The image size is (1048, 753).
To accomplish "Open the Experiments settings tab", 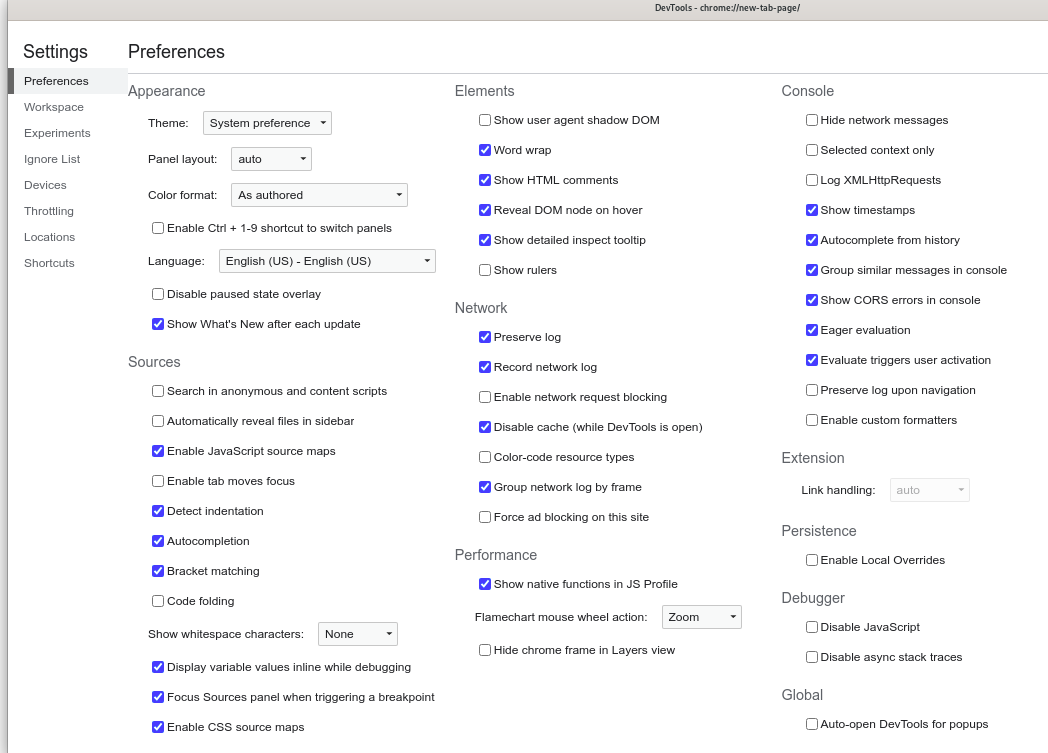I will click(x=57, y=133).
